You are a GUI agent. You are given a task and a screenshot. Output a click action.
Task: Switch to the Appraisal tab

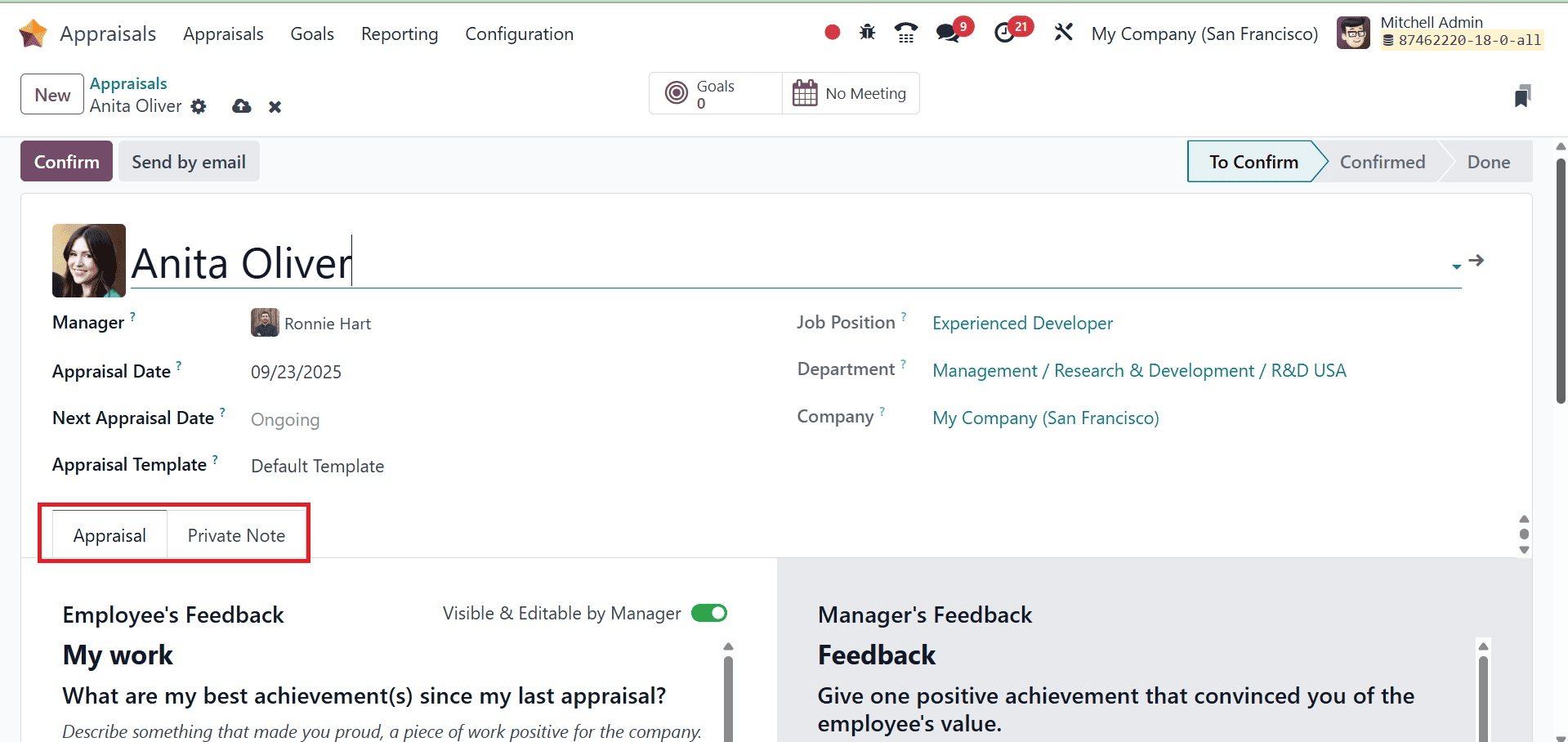(109, 535)
